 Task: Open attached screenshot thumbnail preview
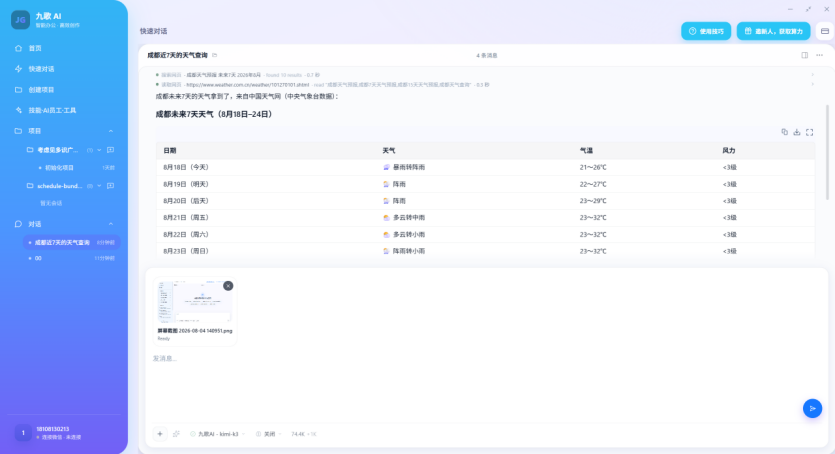[195, 301]
